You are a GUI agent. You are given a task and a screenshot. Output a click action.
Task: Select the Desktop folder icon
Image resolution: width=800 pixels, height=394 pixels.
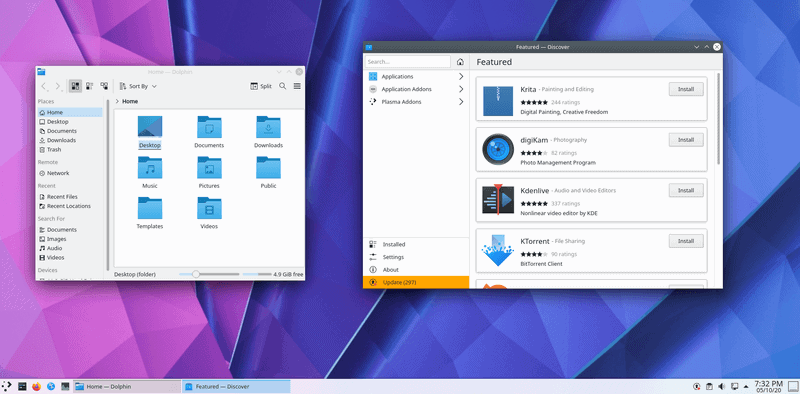(149, 127)
